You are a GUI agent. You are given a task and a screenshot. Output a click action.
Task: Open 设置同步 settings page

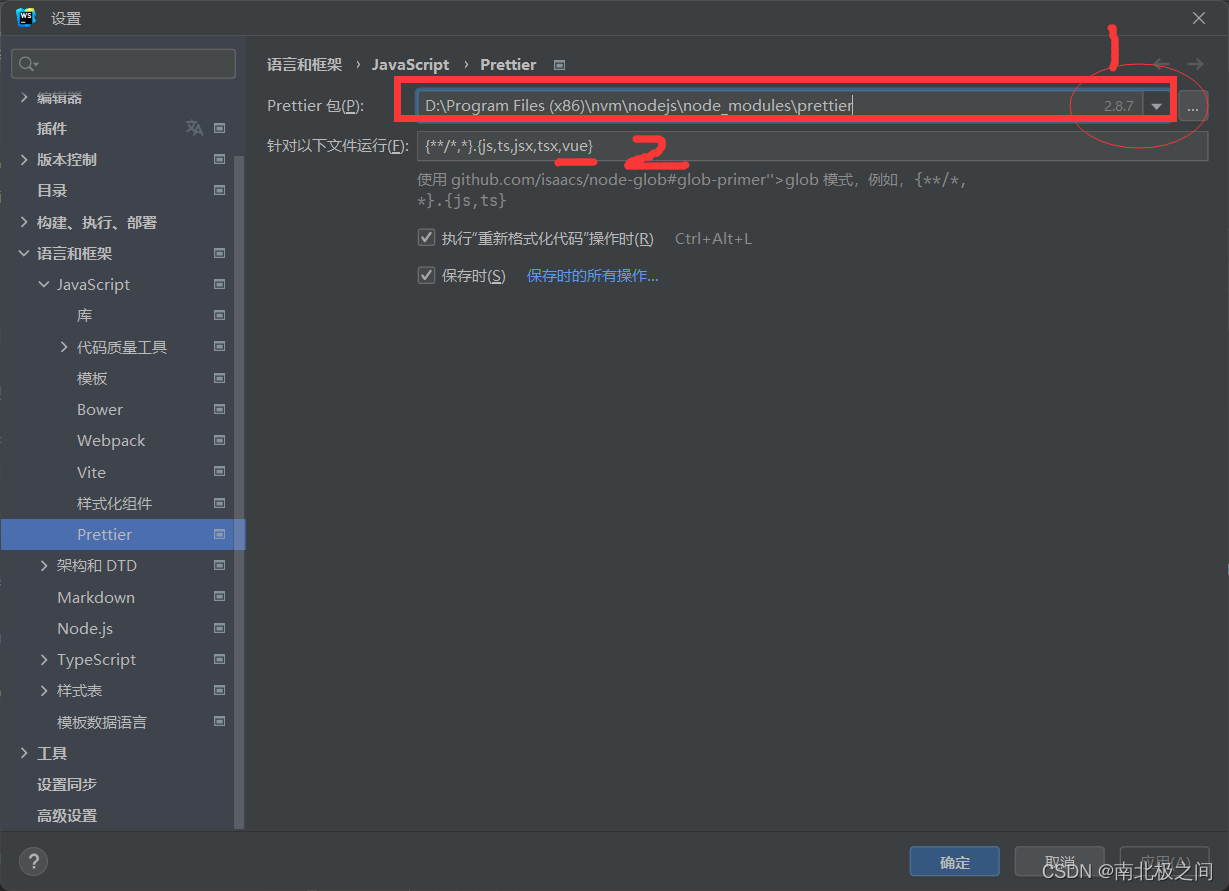pyautogui.click(x=67, y=784)
